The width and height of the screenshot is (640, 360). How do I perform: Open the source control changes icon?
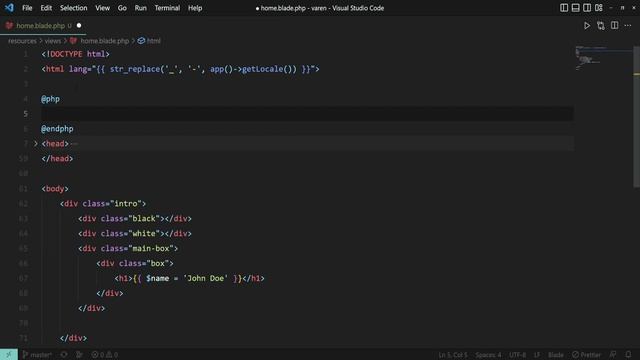click(600, 26)
